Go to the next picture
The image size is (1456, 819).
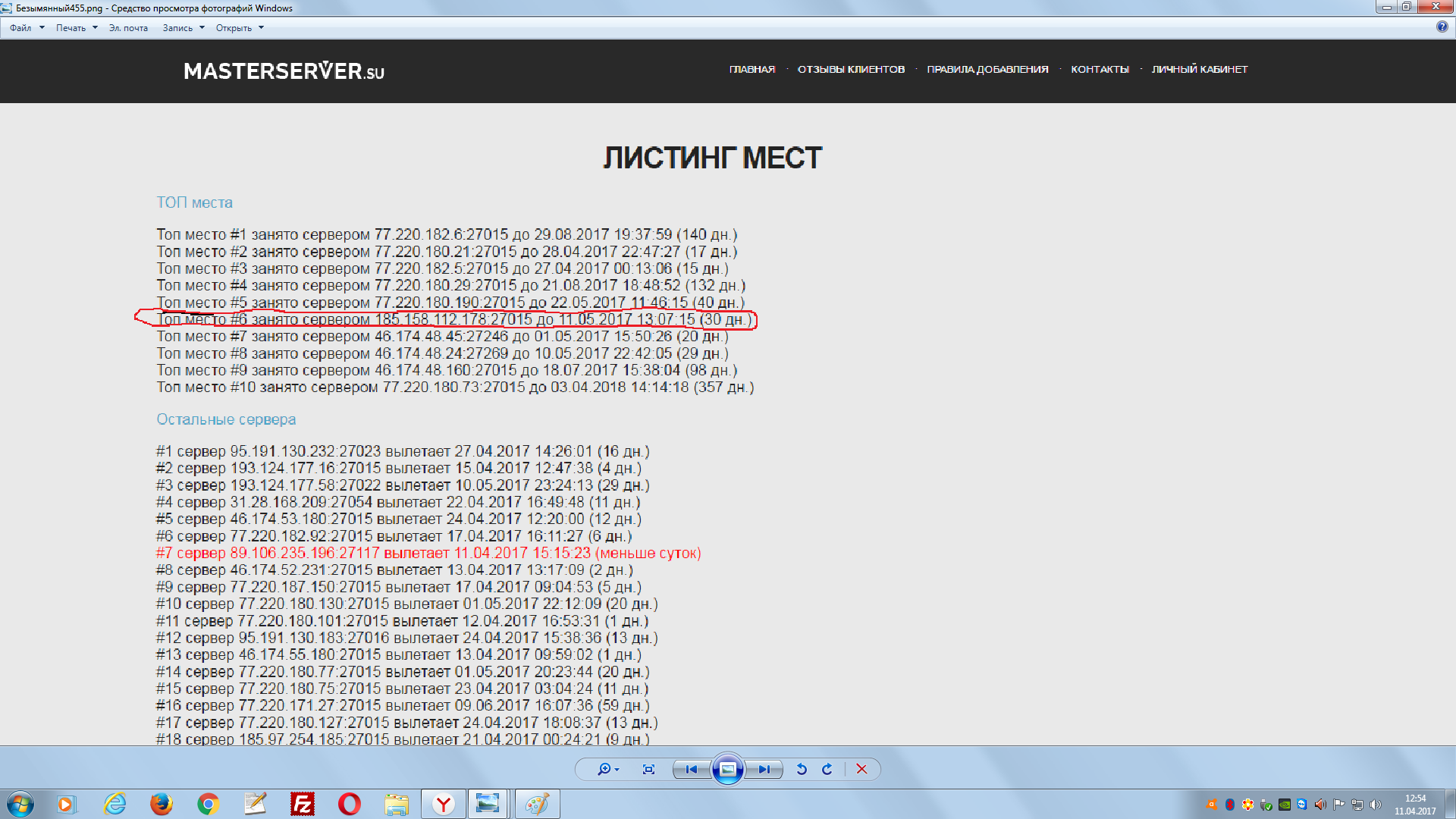[764, 769]
